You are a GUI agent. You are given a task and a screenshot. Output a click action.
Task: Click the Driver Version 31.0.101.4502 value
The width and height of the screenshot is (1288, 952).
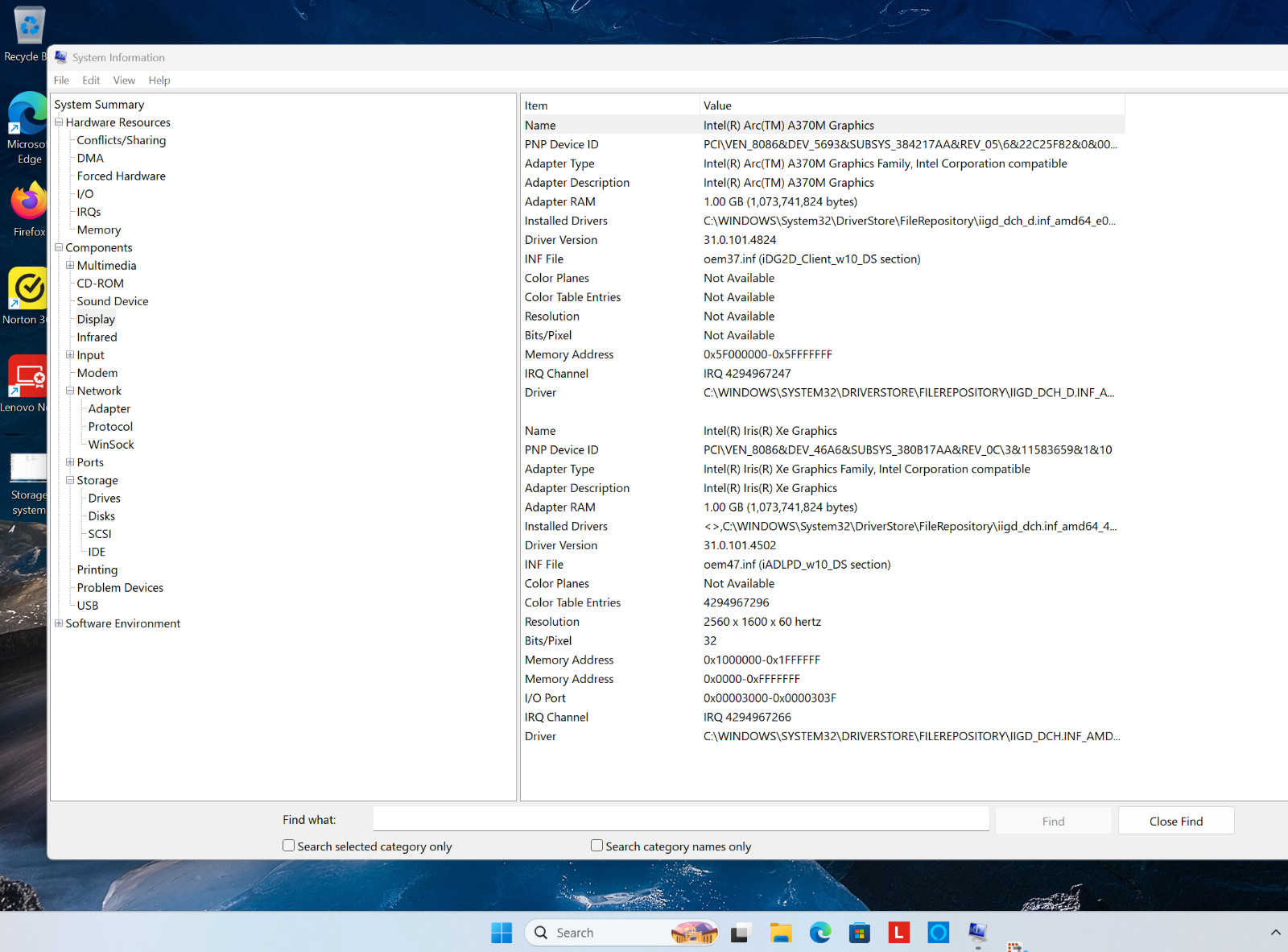(740, 545)
